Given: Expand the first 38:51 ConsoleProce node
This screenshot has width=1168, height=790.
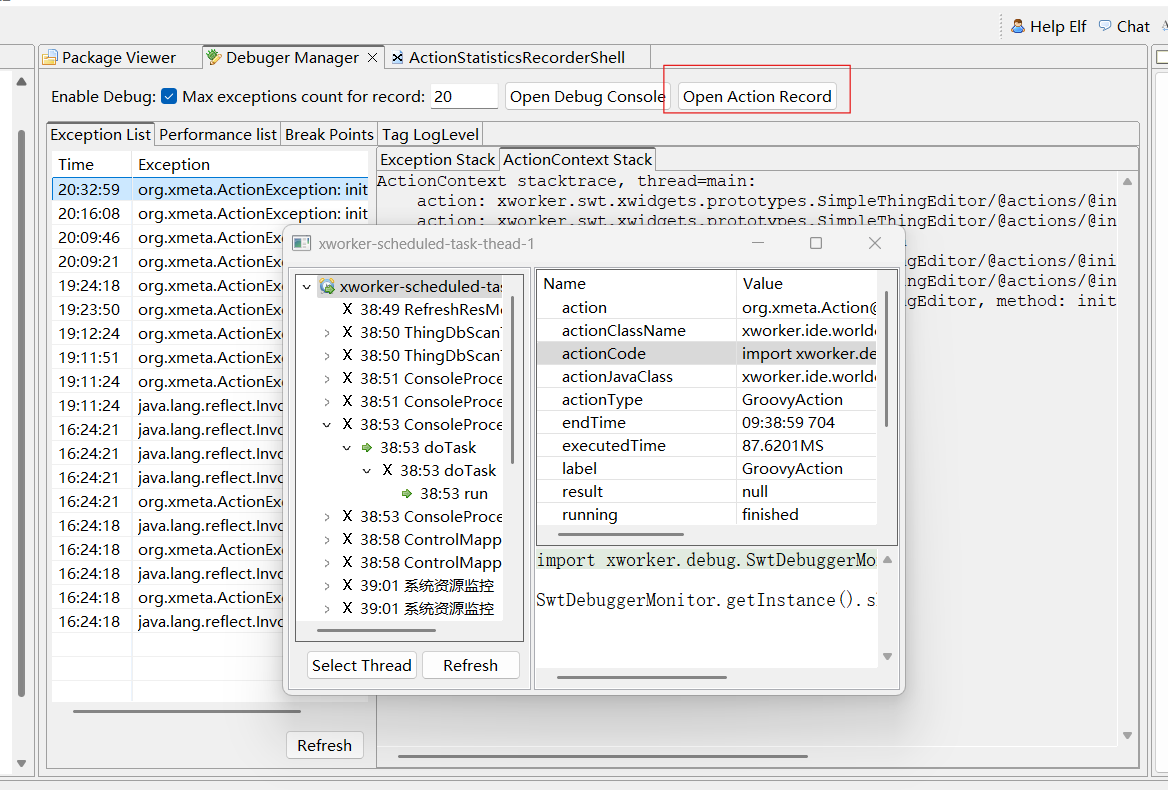Looking at the screenshot, I should [x=326, y=379].
